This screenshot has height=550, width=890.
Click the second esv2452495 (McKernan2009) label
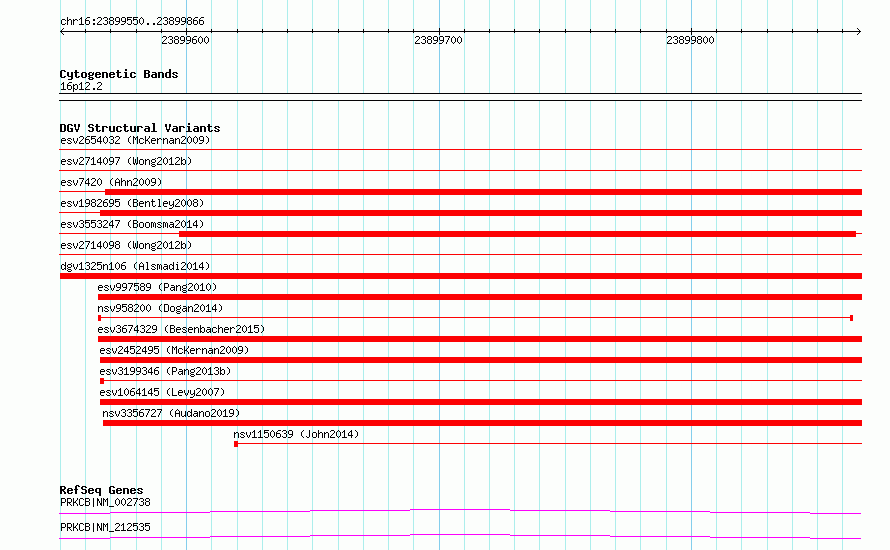tap(174, 350)
